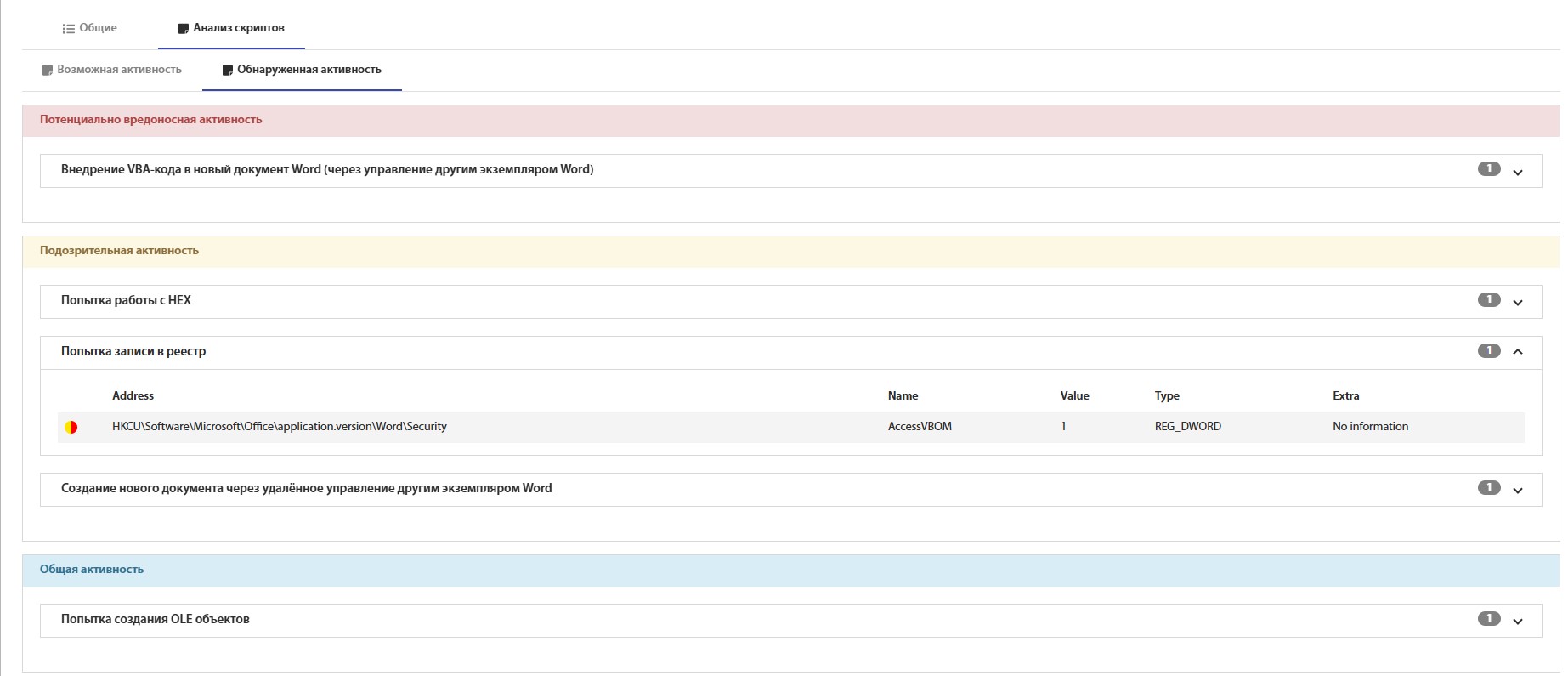The image size is (1568, 676).
Task: Click the Создание нового документа row title
Action: pyautogui.click(x=306, y=488)
